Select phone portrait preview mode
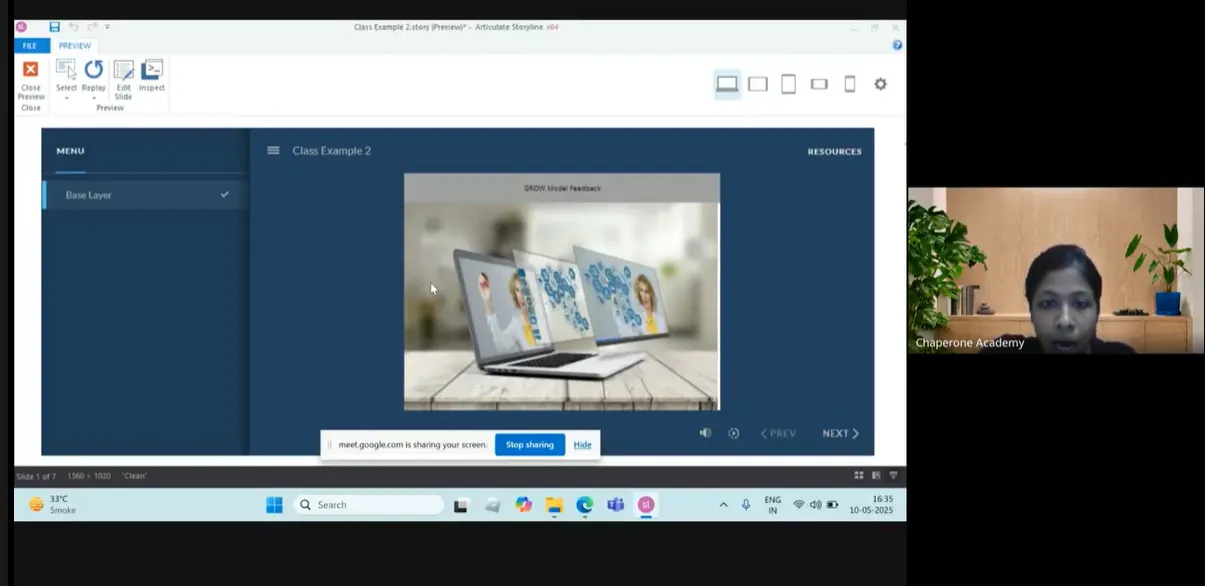The image size is (1205, 586). [x=850, y=84]
